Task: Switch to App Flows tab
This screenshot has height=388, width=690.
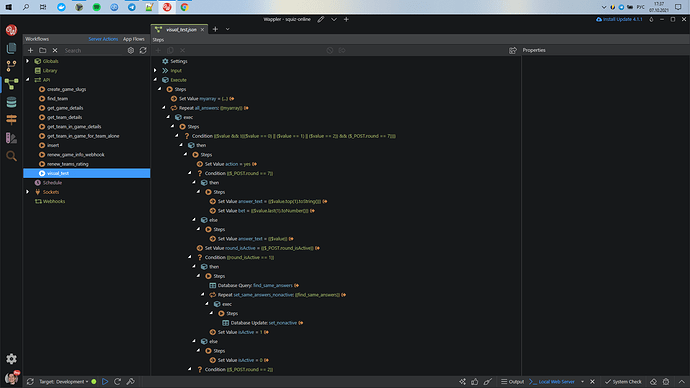Action: coord(133,39)
